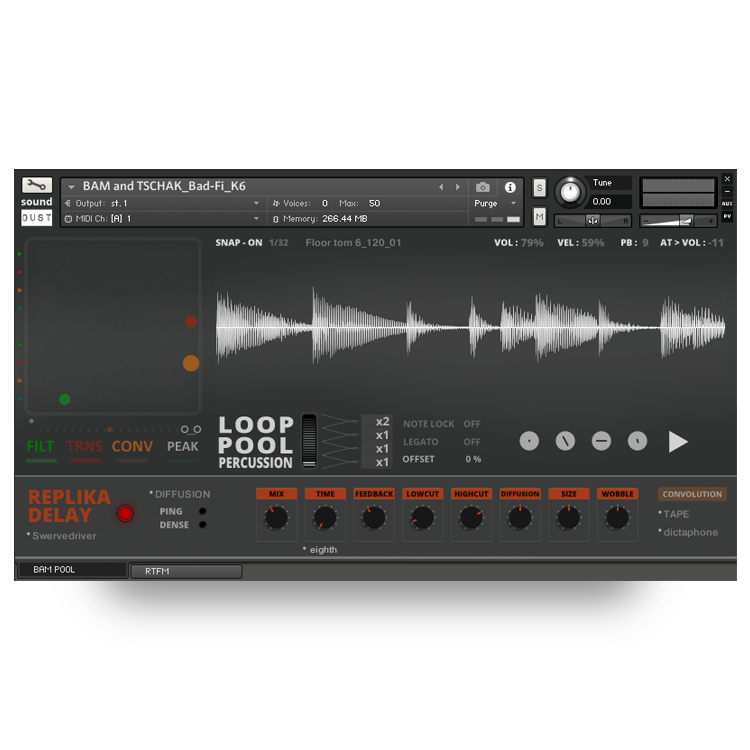Click the Floor tom 6_120_01 loop name

pos(353,243)
